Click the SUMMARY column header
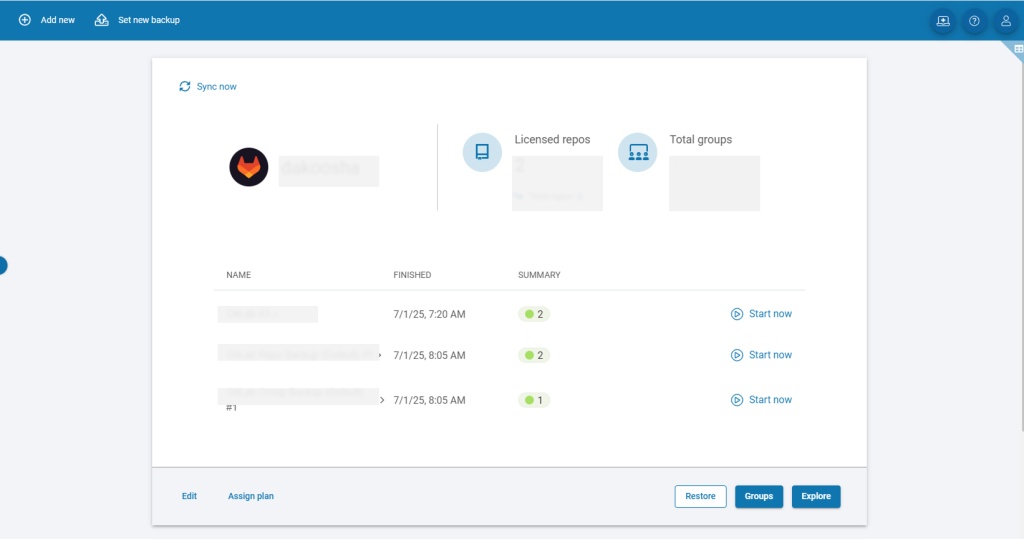Screen dimensions: 1024x539 [539, 275]
